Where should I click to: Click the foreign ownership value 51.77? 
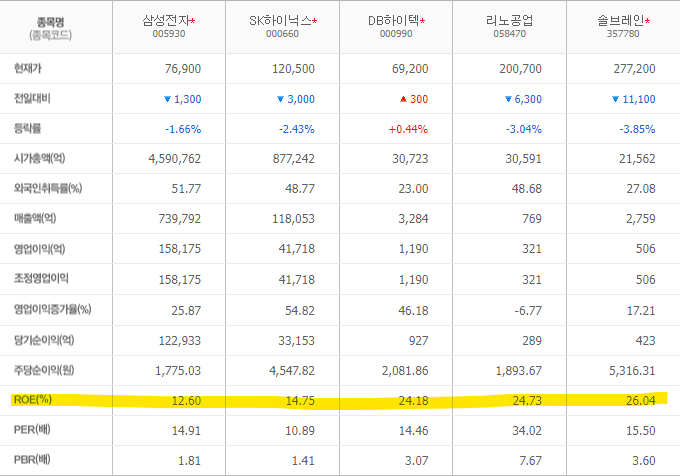click(186, 189)
